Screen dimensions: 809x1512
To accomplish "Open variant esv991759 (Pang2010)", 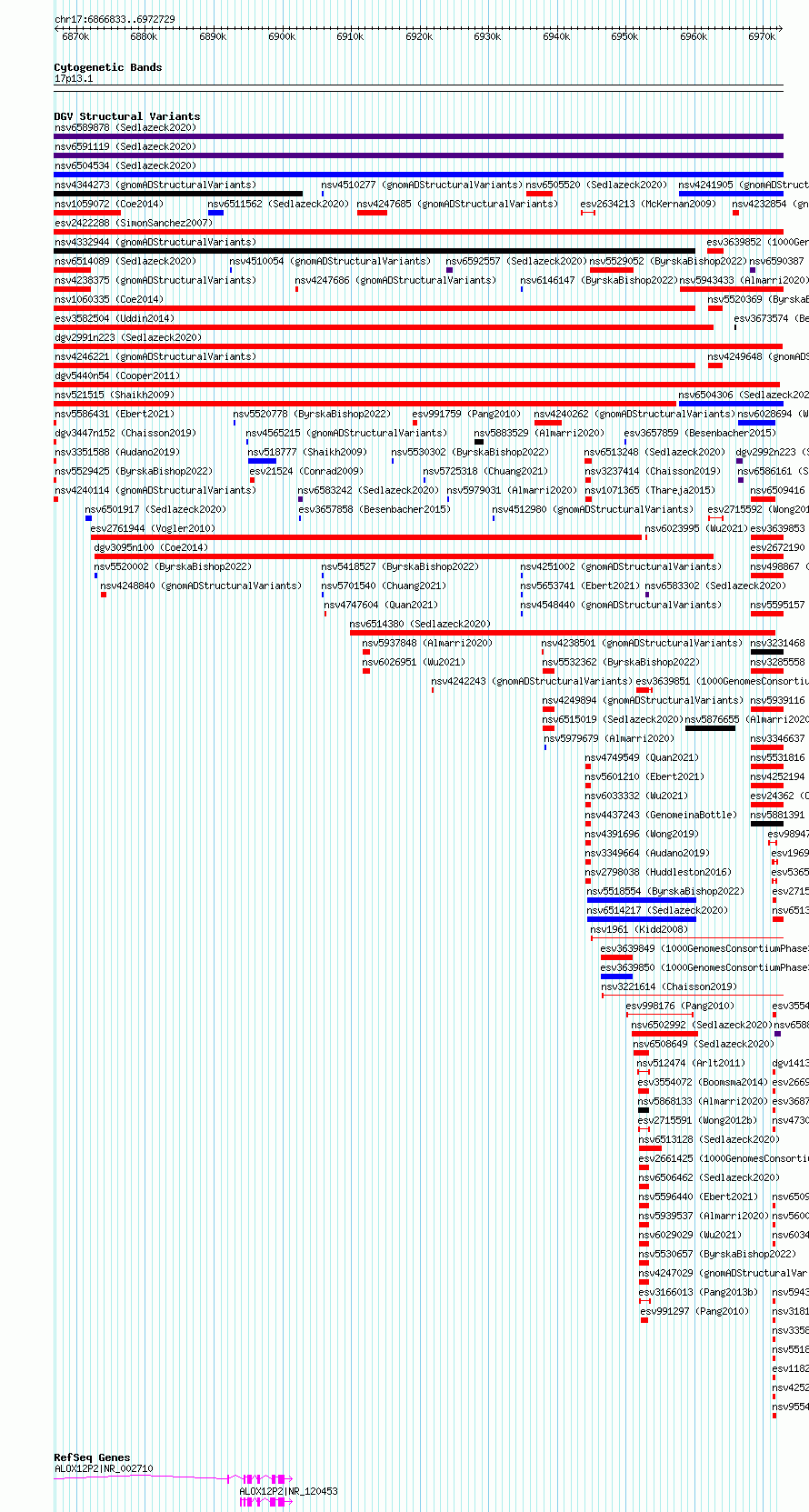I will [466, 414].
